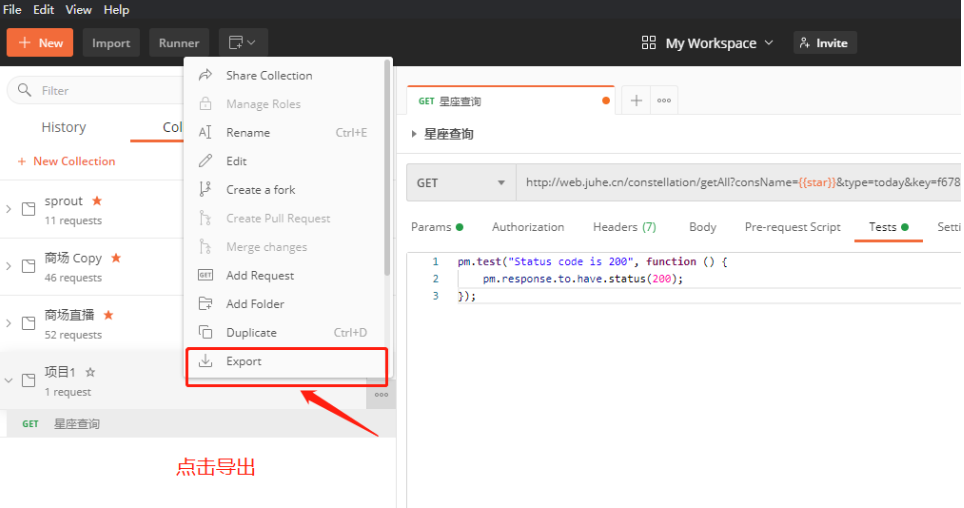Star the 项目1 collection
This screenshot has width=964, height=508.
[x=90, y=372]
